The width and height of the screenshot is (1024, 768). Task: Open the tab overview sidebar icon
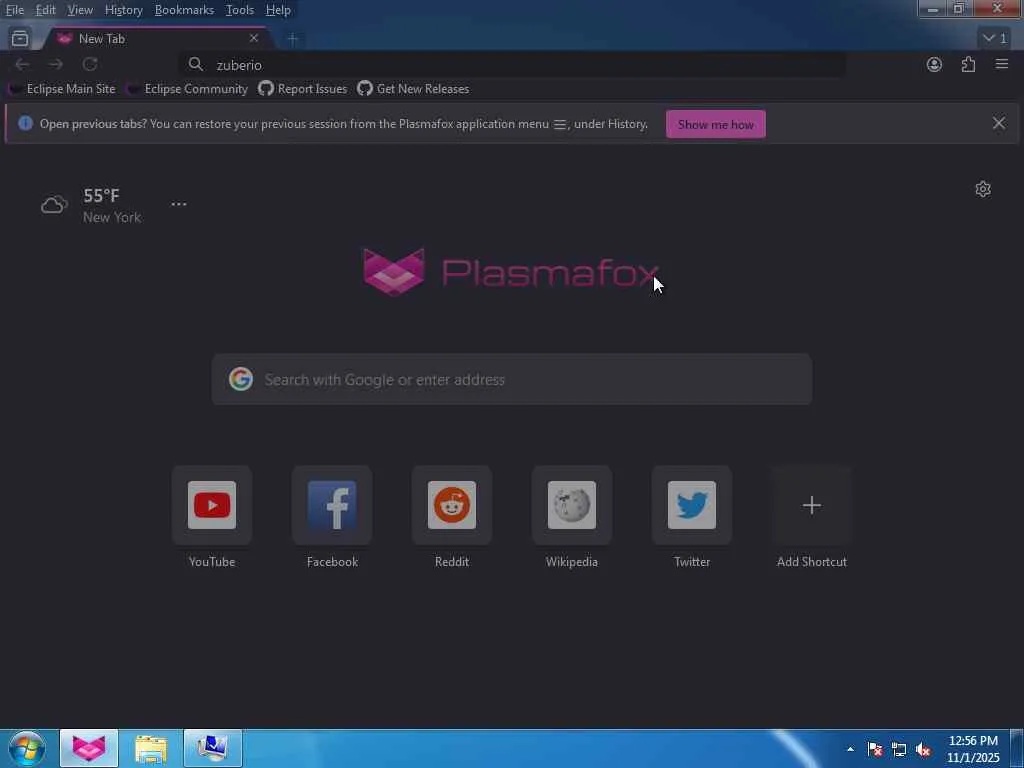point(20,39)
